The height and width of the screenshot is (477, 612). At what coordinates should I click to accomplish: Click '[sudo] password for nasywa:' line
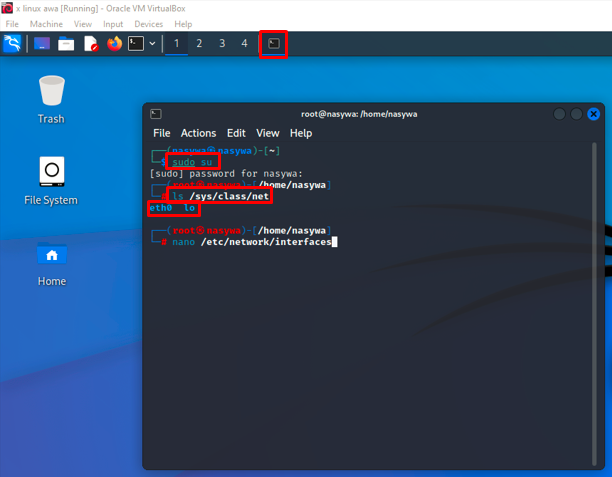226,174
